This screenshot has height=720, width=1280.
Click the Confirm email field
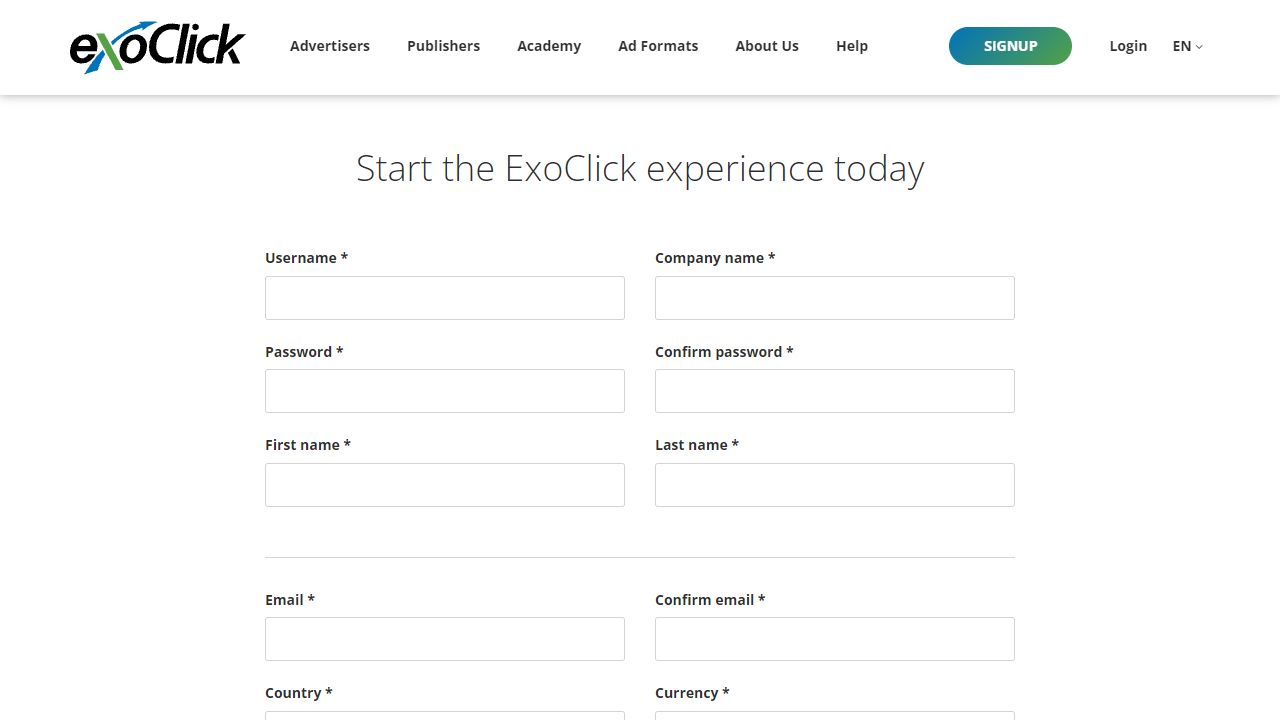[835, 639]
